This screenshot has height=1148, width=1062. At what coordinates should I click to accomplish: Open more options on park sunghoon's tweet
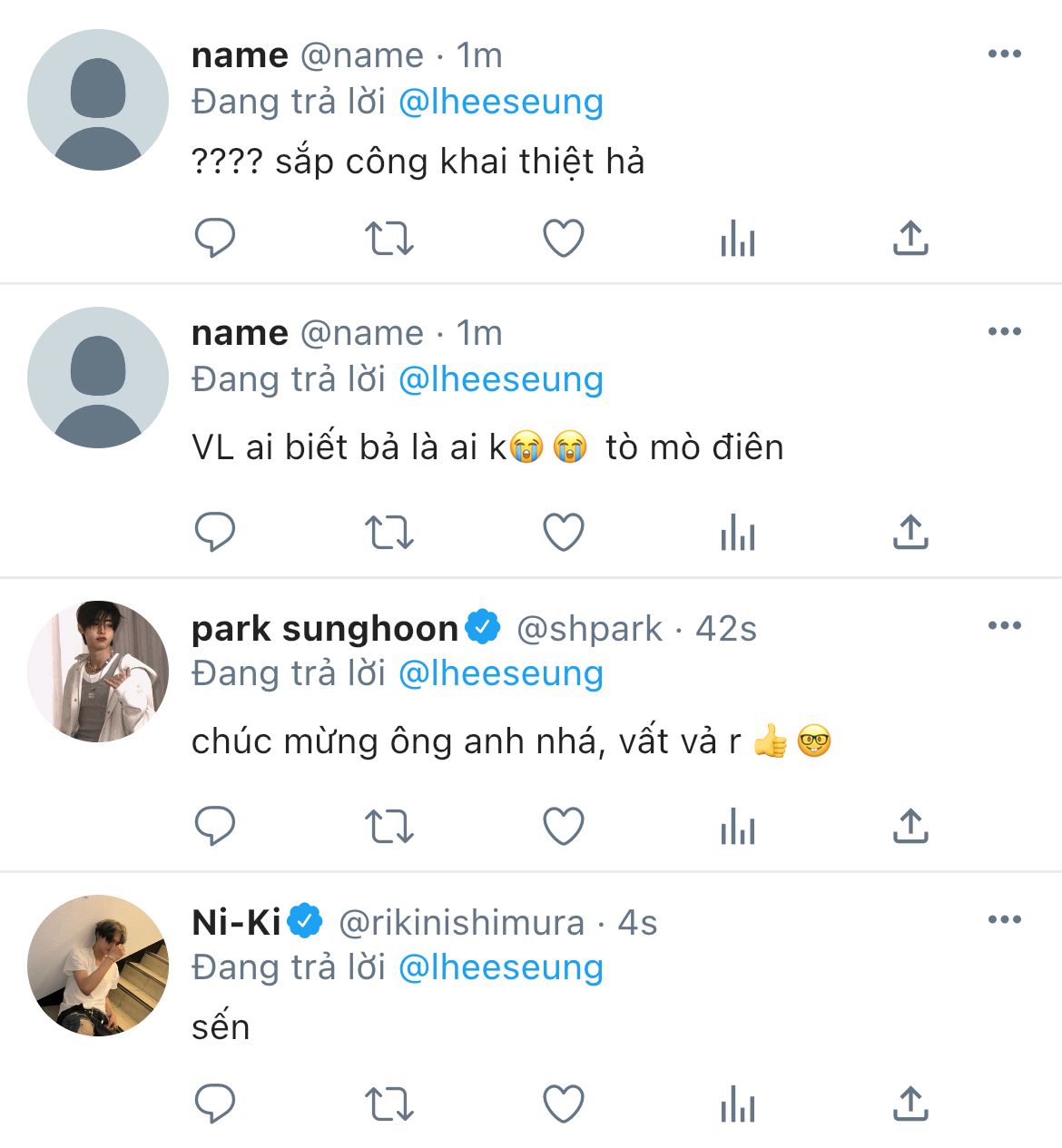click(1004, 625)
